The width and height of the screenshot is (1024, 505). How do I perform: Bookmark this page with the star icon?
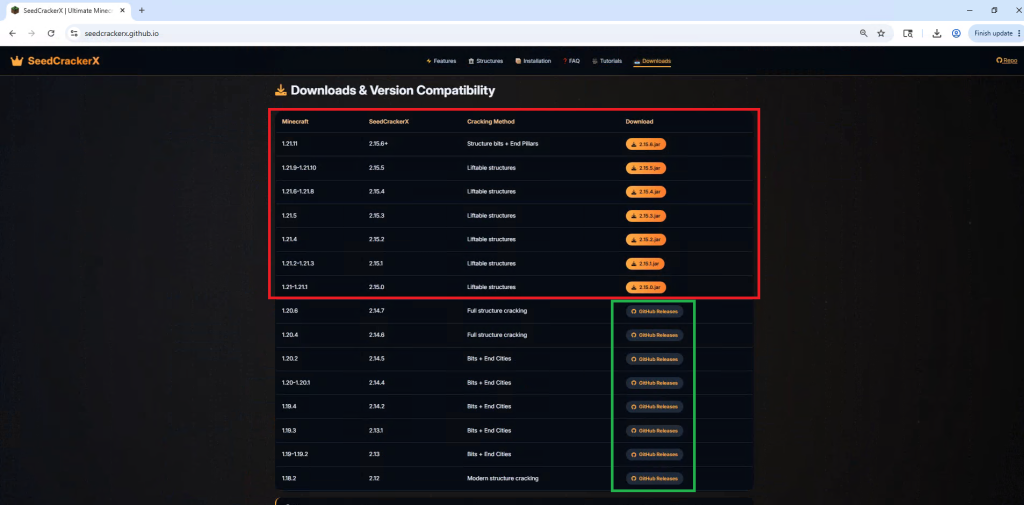[880, 33]
